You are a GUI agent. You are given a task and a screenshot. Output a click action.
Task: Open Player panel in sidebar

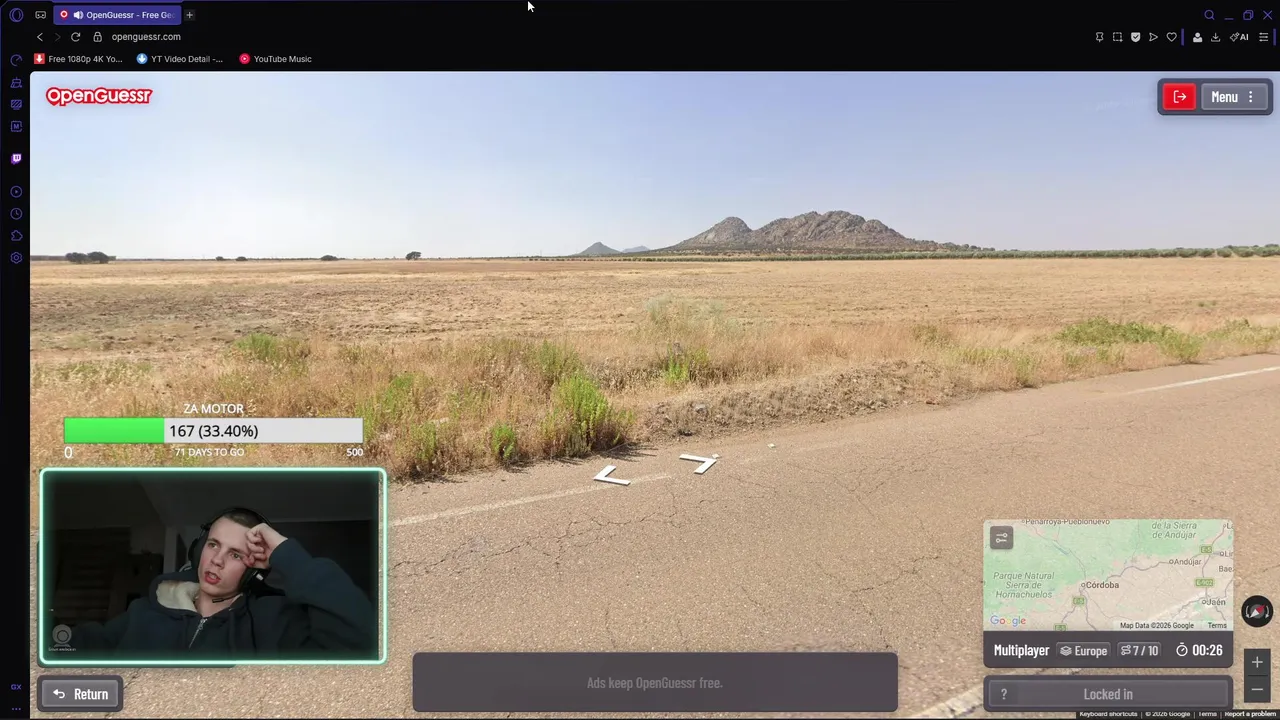coord(16,191)
